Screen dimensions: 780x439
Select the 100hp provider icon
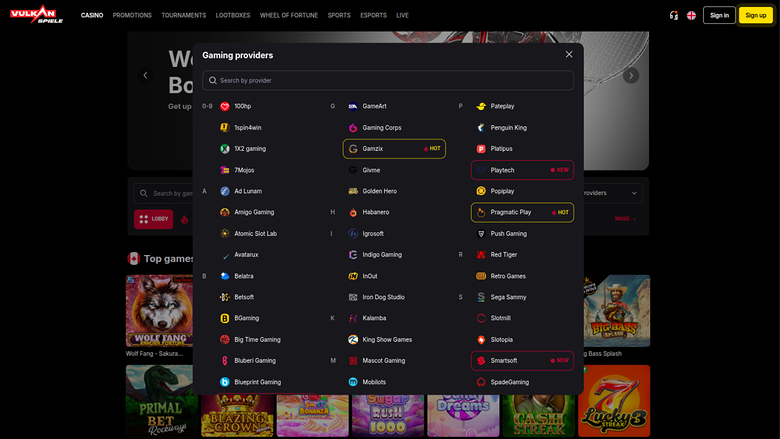click(x=225, y=106)
